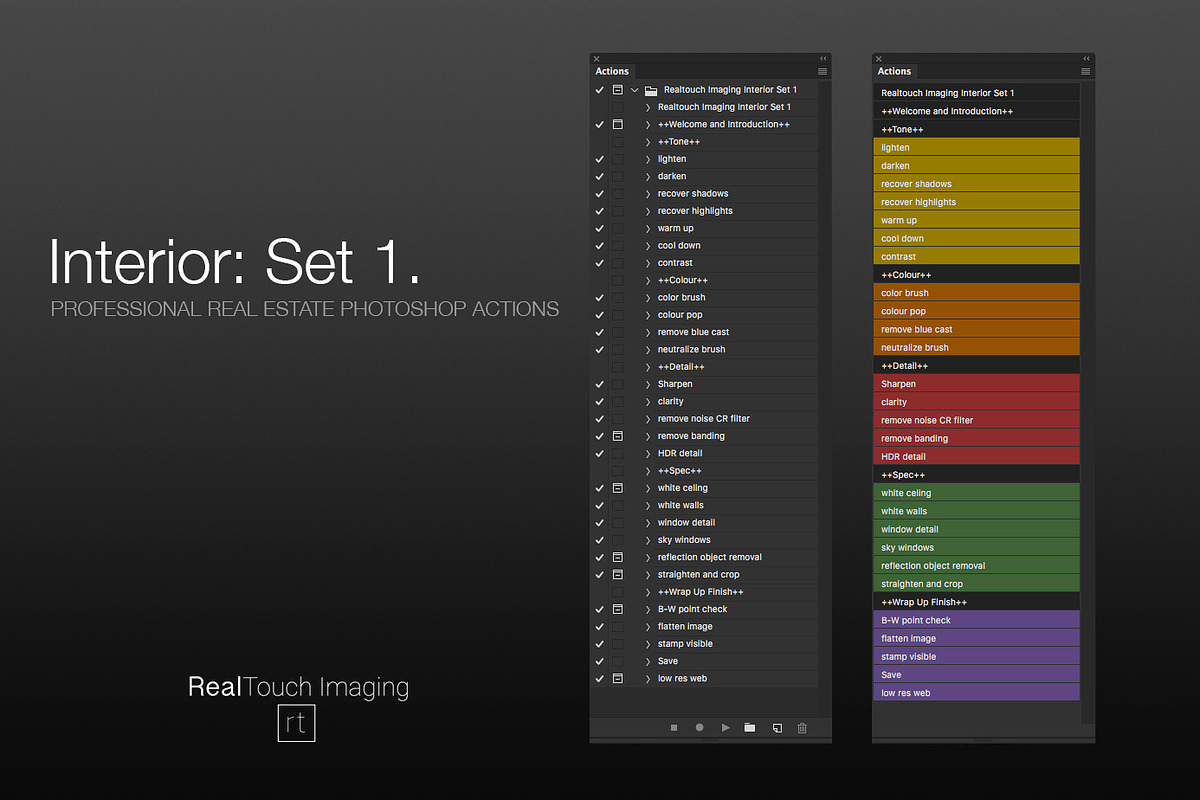
Task: Collapse the Realtouch Imaging Interior Set 1 folder
Action: [634, 90]
